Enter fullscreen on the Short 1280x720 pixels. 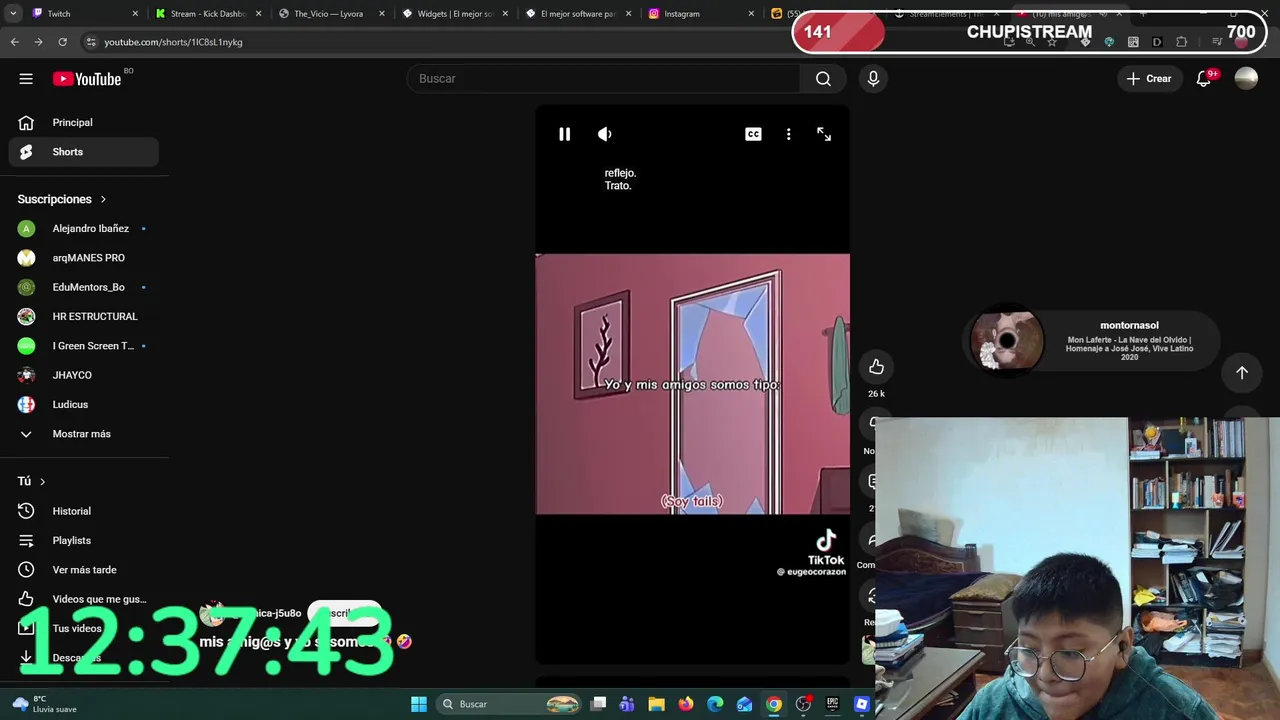(x=824, y=134)
